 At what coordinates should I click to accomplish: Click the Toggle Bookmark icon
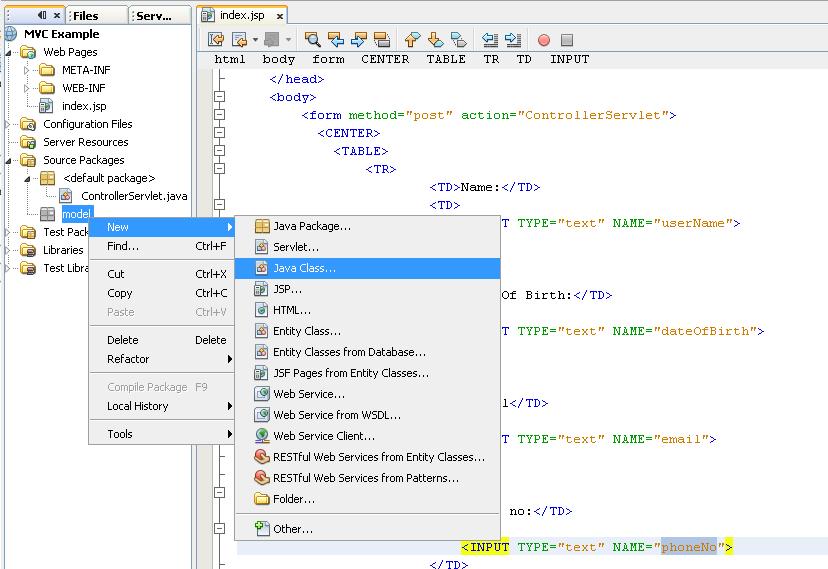(458, 40)
